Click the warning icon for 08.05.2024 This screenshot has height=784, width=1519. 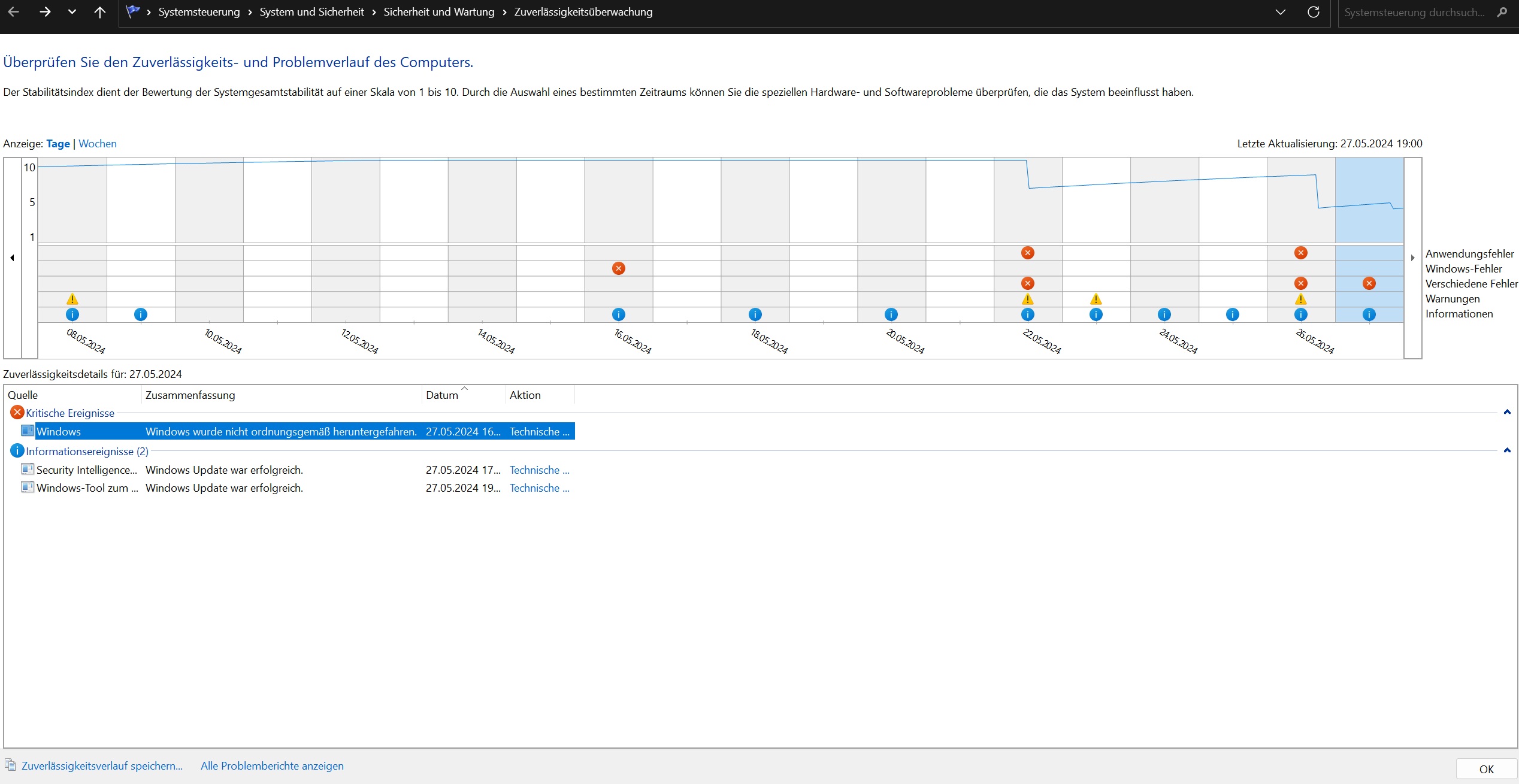click(72, 299)
